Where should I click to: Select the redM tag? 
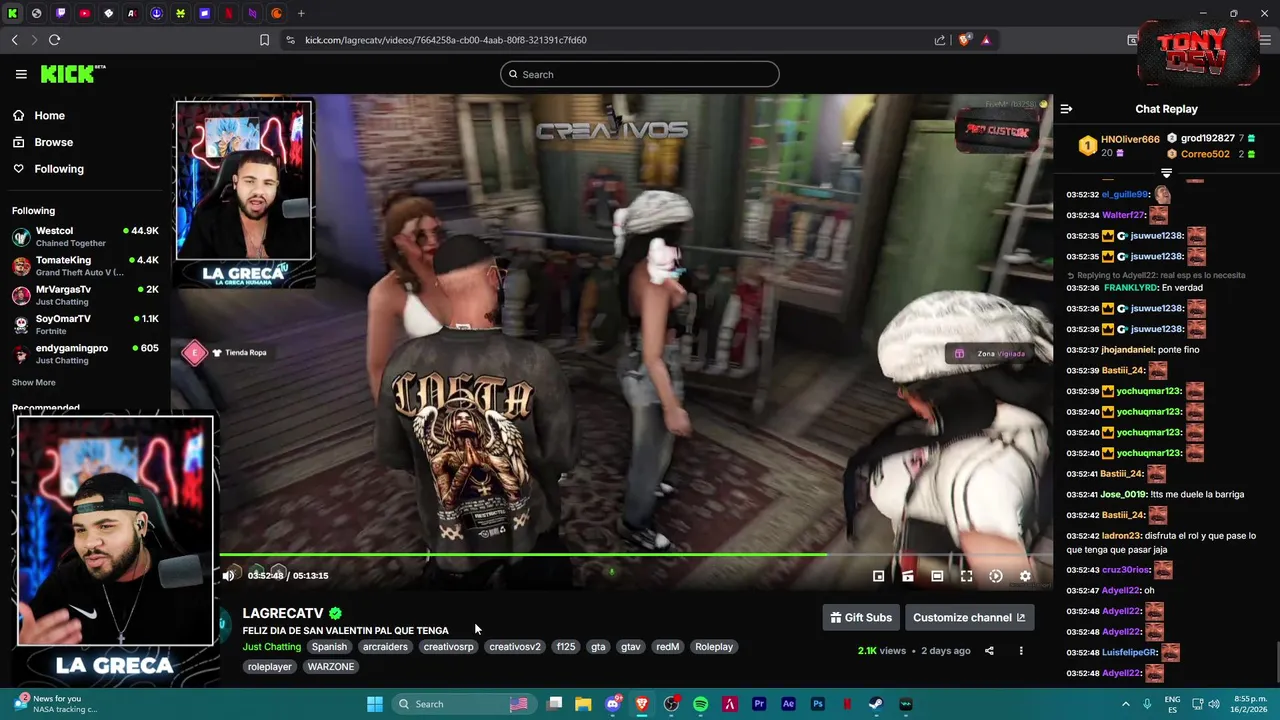pos(667,647)
